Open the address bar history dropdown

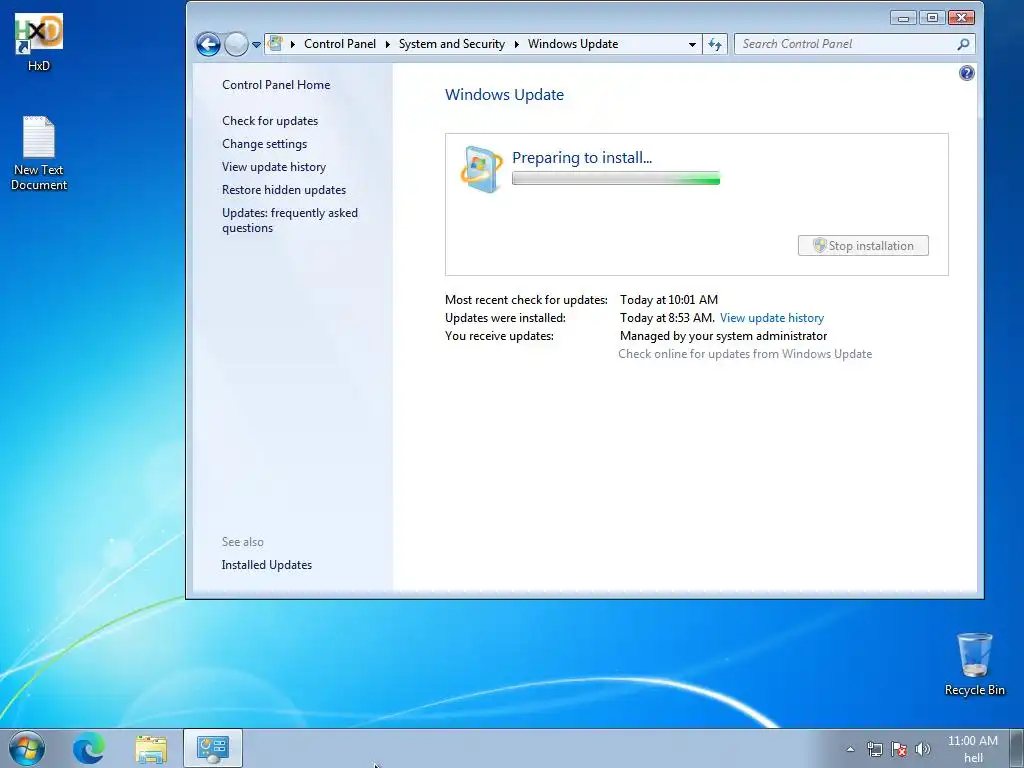tap(692, 44)
